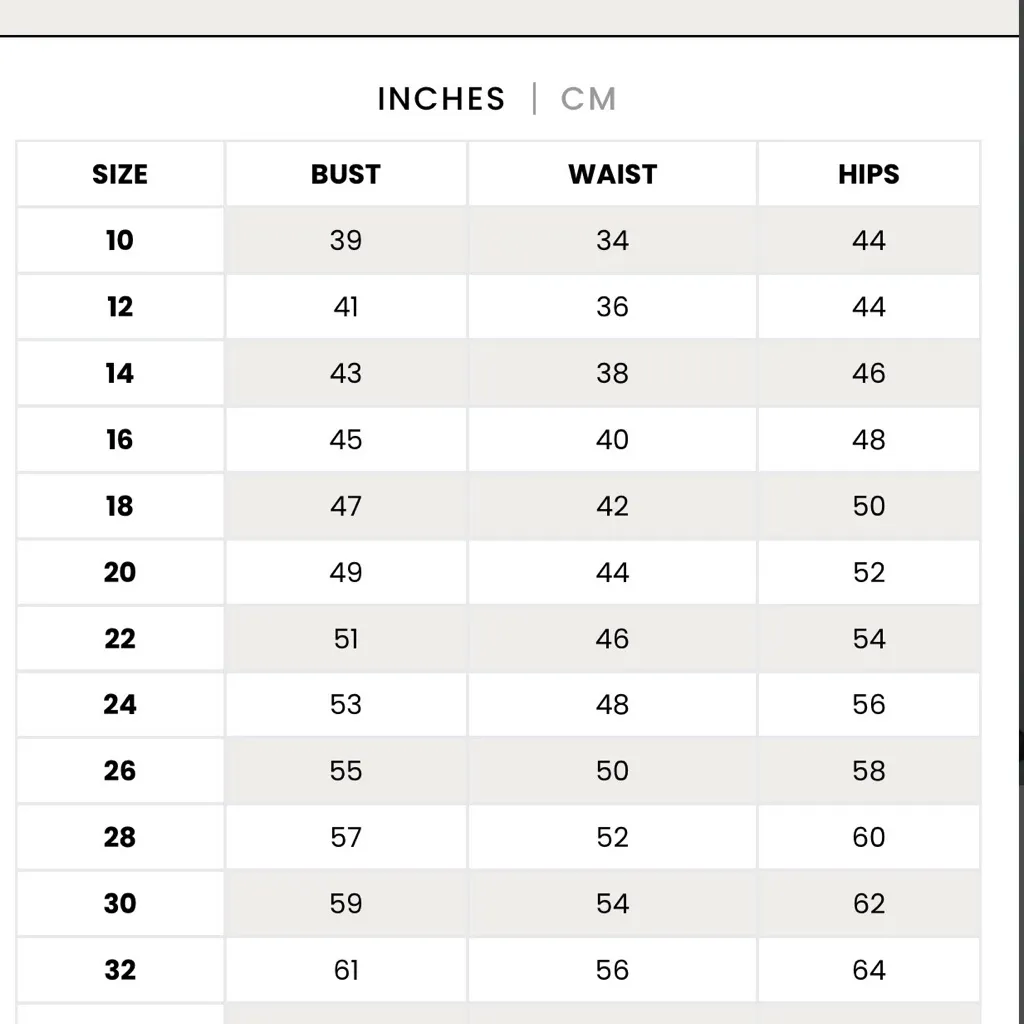This screenshot has height=1024, width=1024.
Task: Select the size 32 row label
Action: coord(120,970)
